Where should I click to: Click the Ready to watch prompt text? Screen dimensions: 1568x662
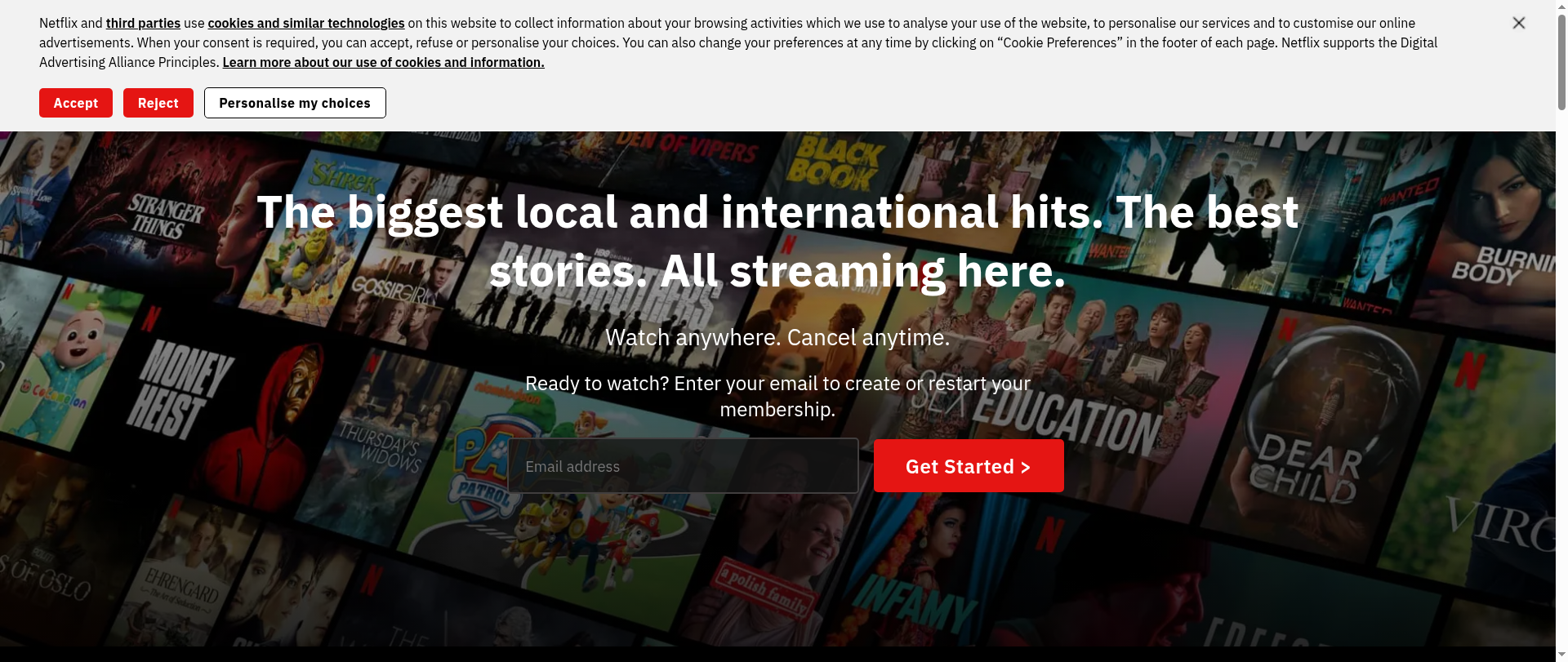pos(777,396)
